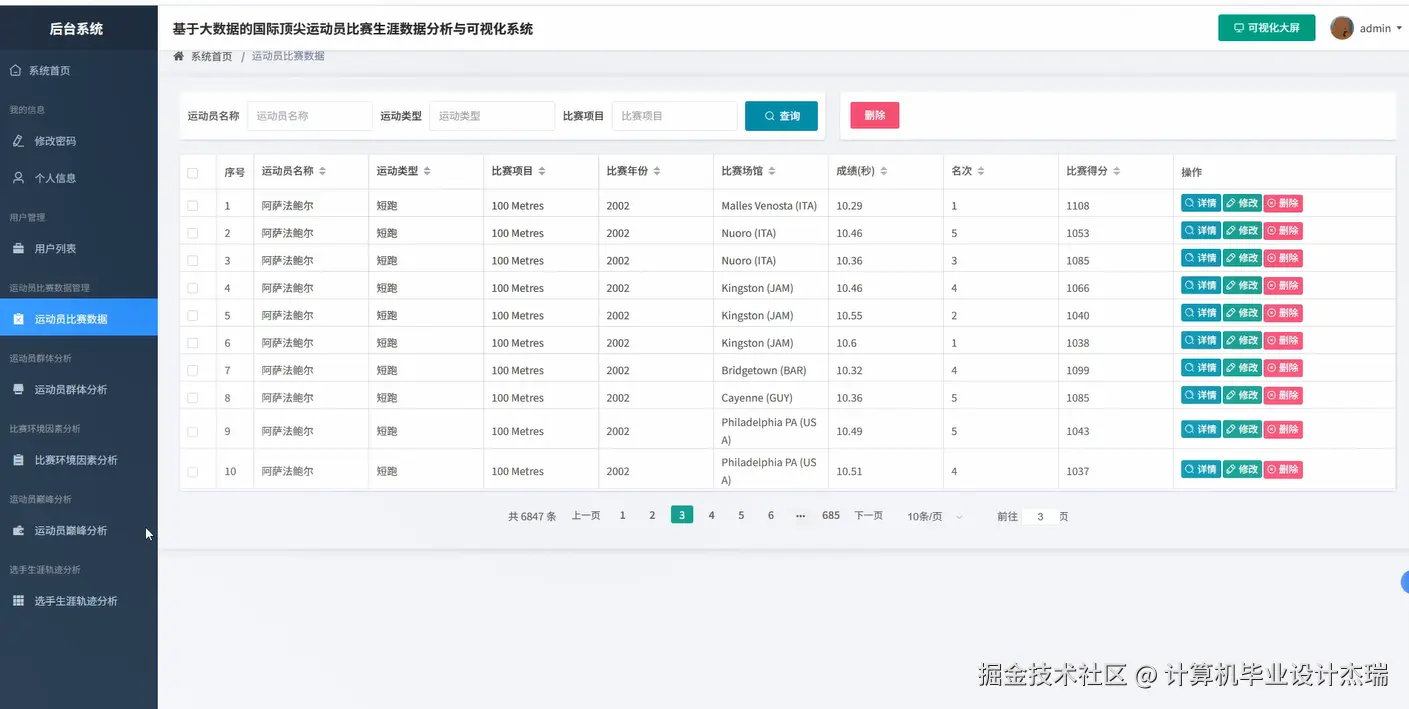This screenshot has width=1409, height=709.
Task: Click 系统首页 breadcrumb link
Action: click(x=211, y=57)
